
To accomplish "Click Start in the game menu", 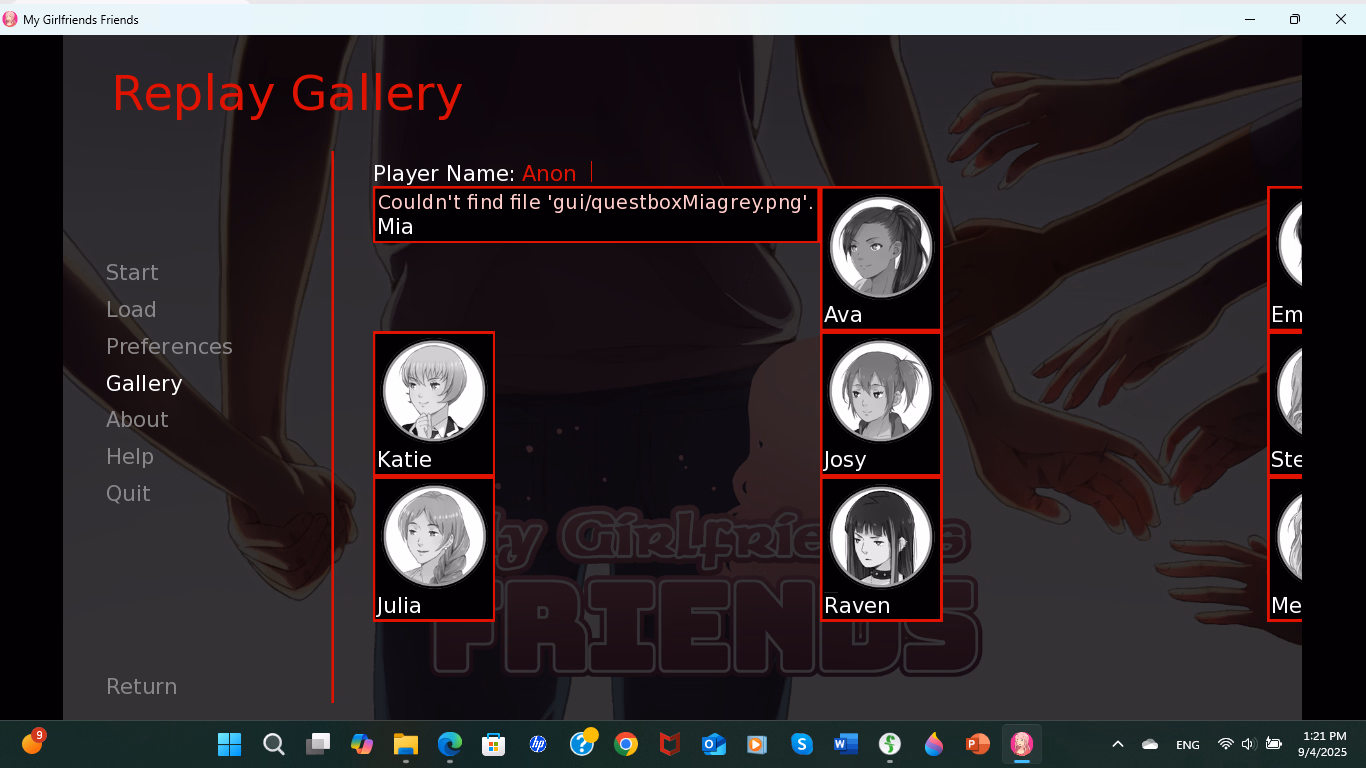I will (132, 273).
